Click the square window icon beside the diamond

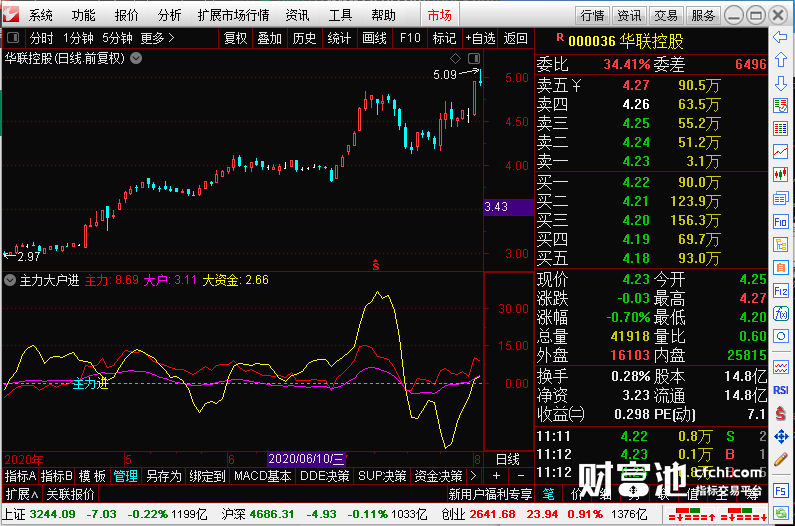[x=474, y=58]
